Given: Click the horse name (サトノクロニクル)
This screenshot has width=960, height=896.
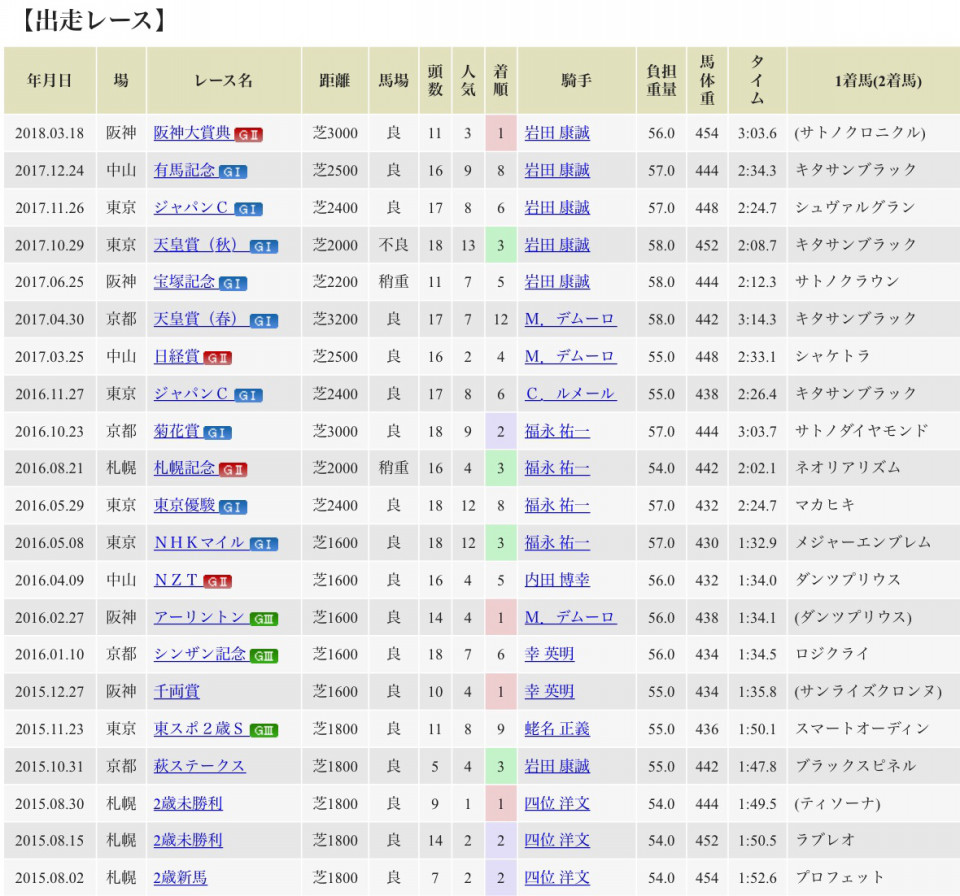Looking at the screenshot, I should tap(860, 133).
